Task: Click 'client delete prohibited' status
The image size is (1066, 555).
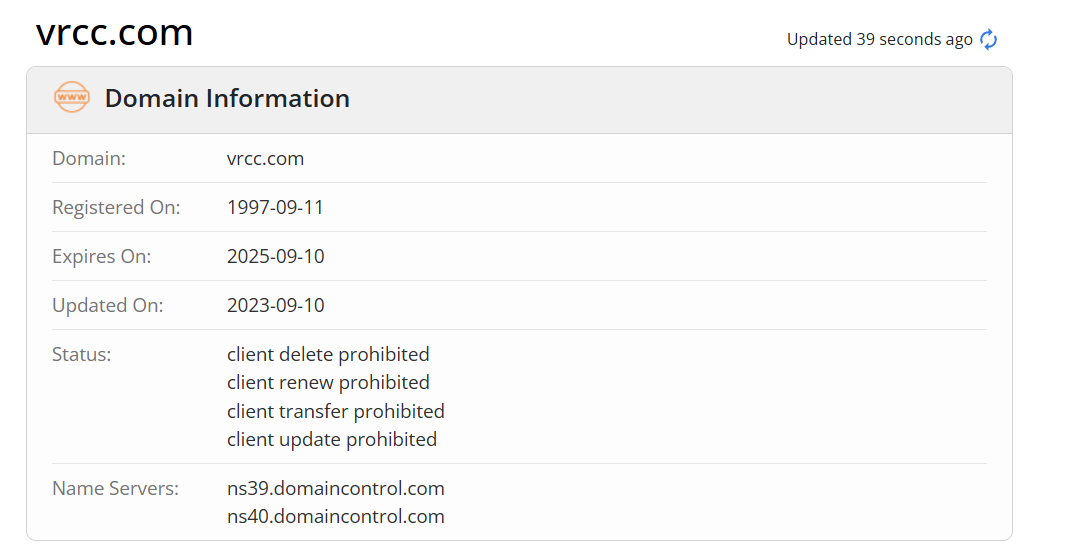Action: [x=328, y=354]
